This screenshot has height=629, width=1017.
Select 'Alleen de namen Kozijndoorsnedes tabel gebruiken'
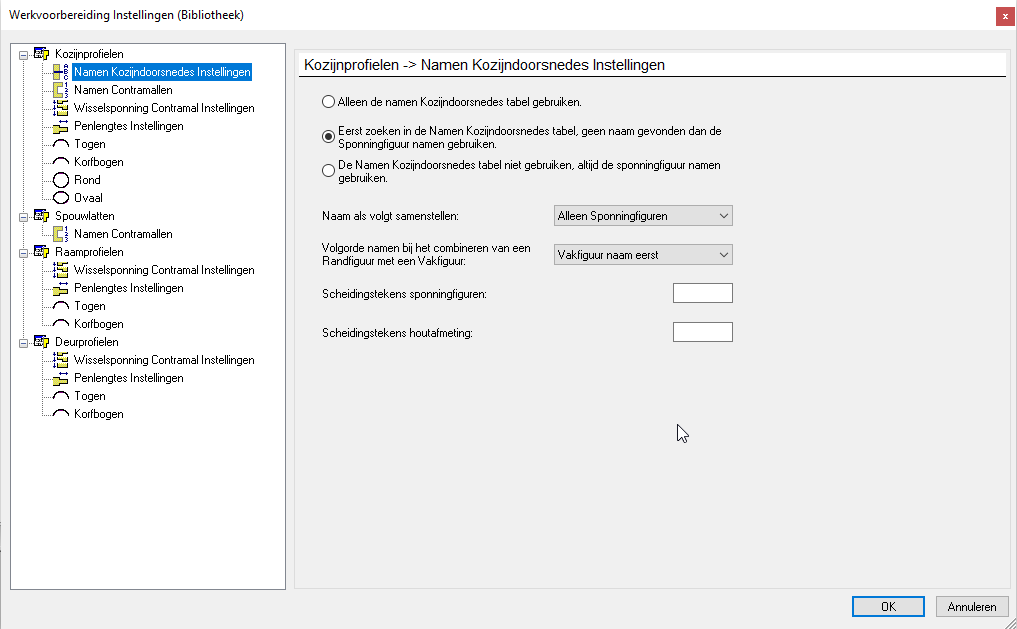pos(327,101)
